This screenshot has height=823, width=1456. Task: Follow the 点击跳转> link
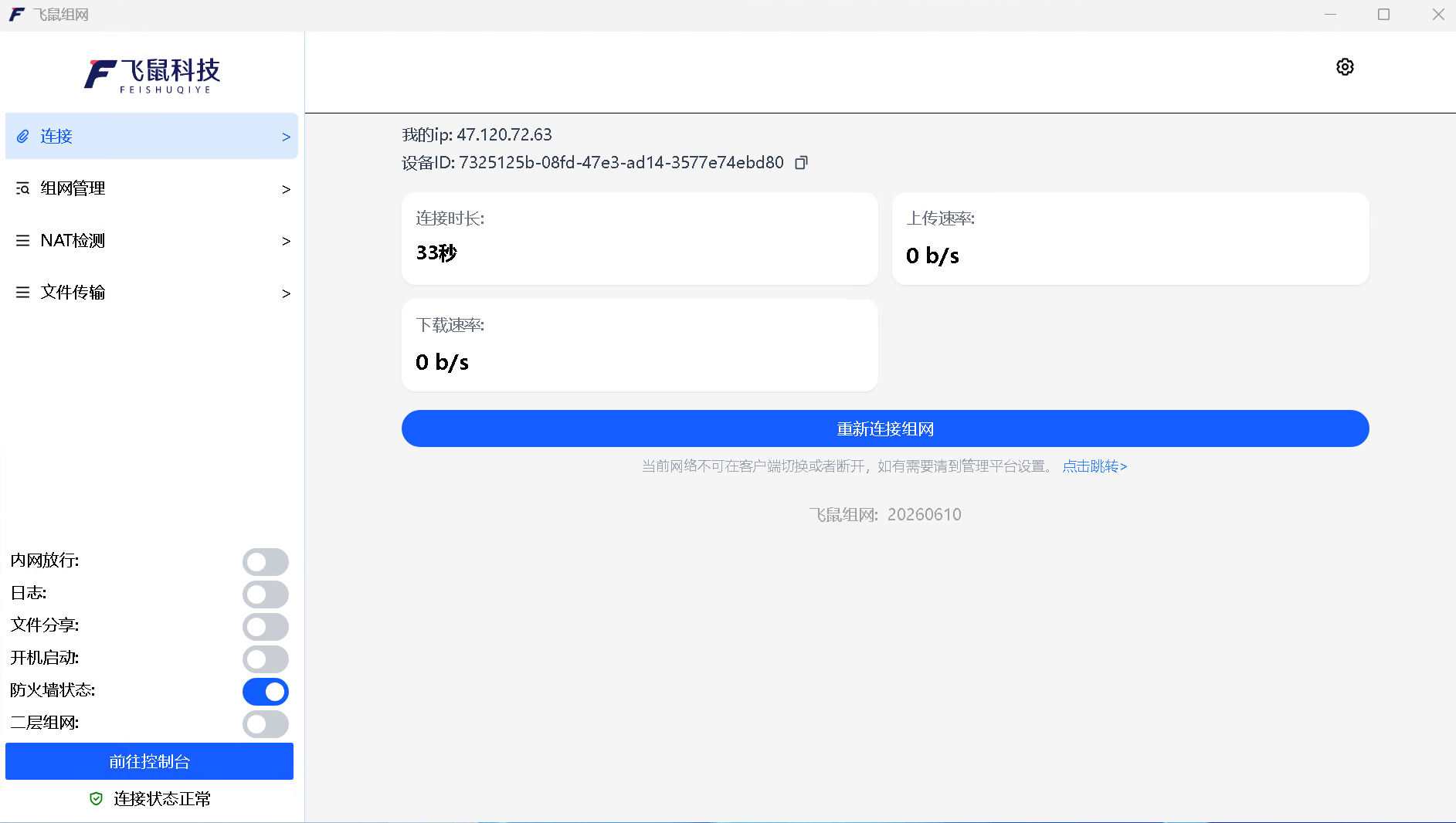point(1095,466)
